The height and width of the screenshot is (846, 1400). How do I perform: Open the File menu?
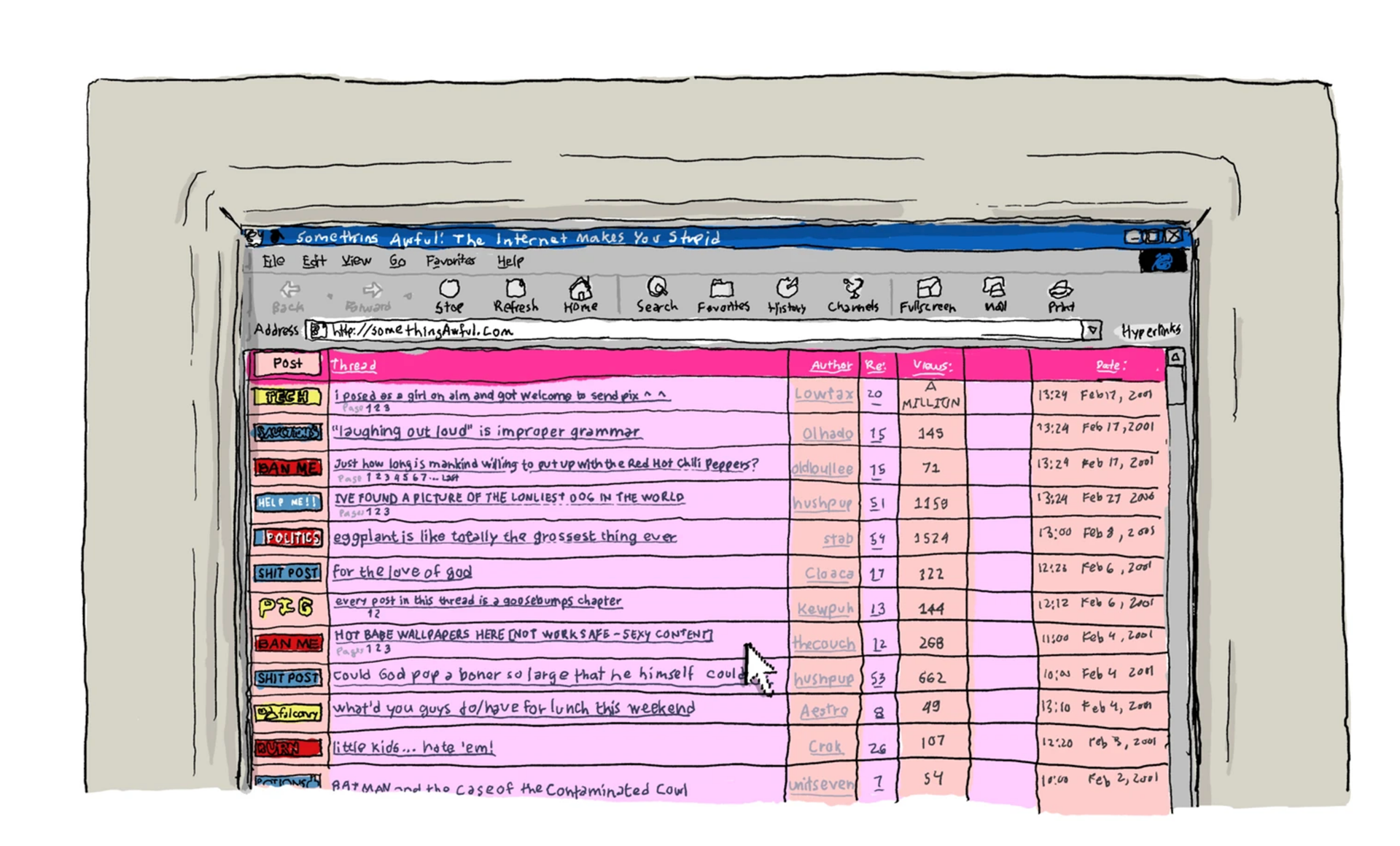coord(273,260)
